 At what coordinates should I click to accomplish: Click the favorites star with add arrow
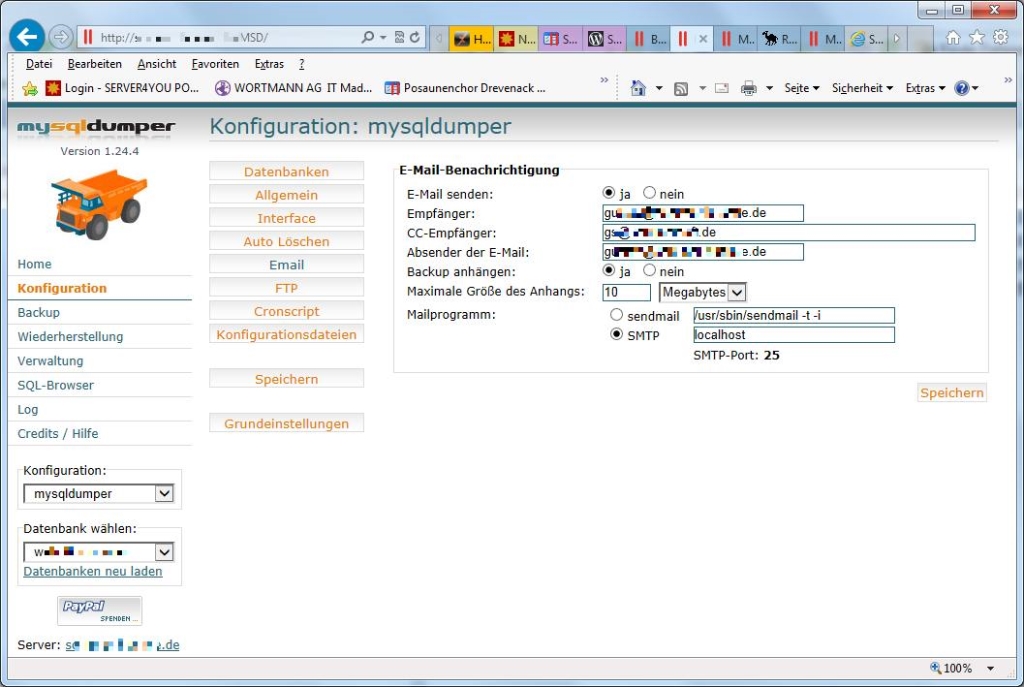click(x=30, y=88)
